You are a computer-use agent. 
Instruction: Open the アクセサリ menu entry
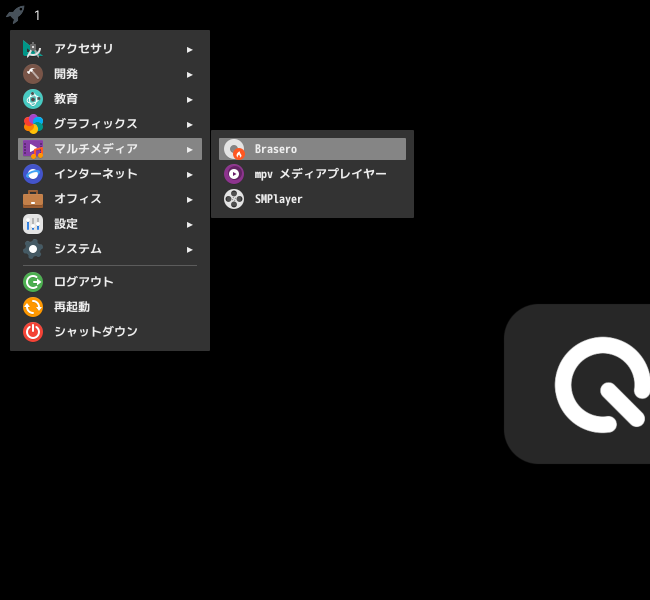click(110, 49)
